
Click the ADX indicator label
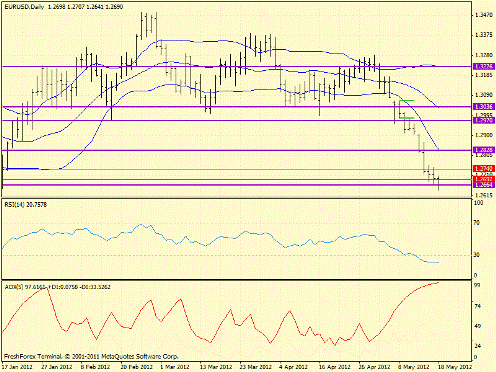(57, 287)
